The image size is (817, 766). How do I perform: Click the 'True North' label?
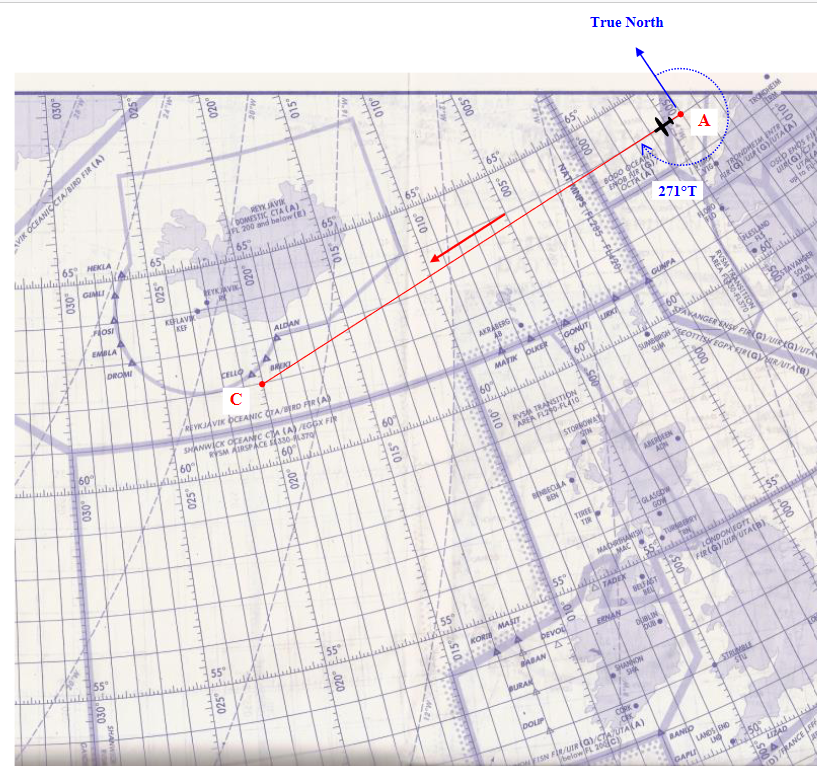[x=626, y=22]
